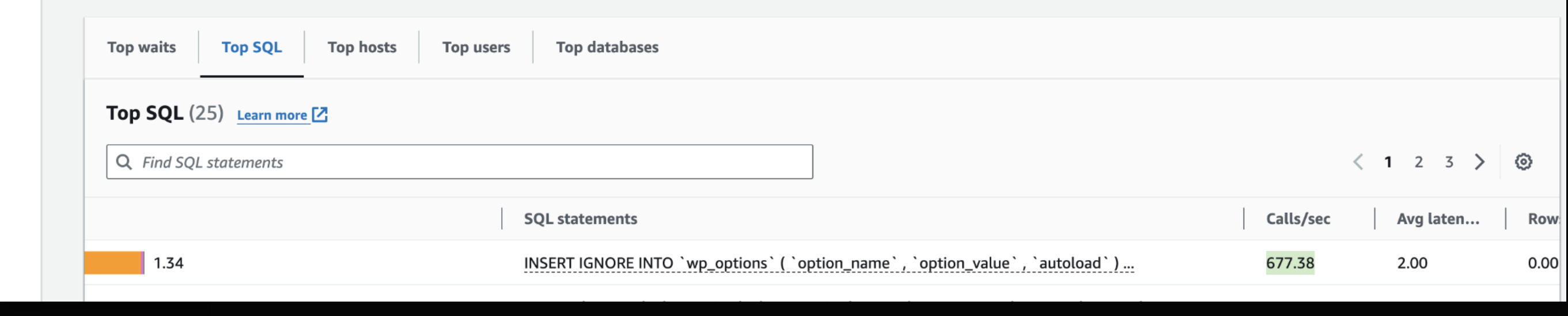Switch to the Top users tab

tap(476, 47)
